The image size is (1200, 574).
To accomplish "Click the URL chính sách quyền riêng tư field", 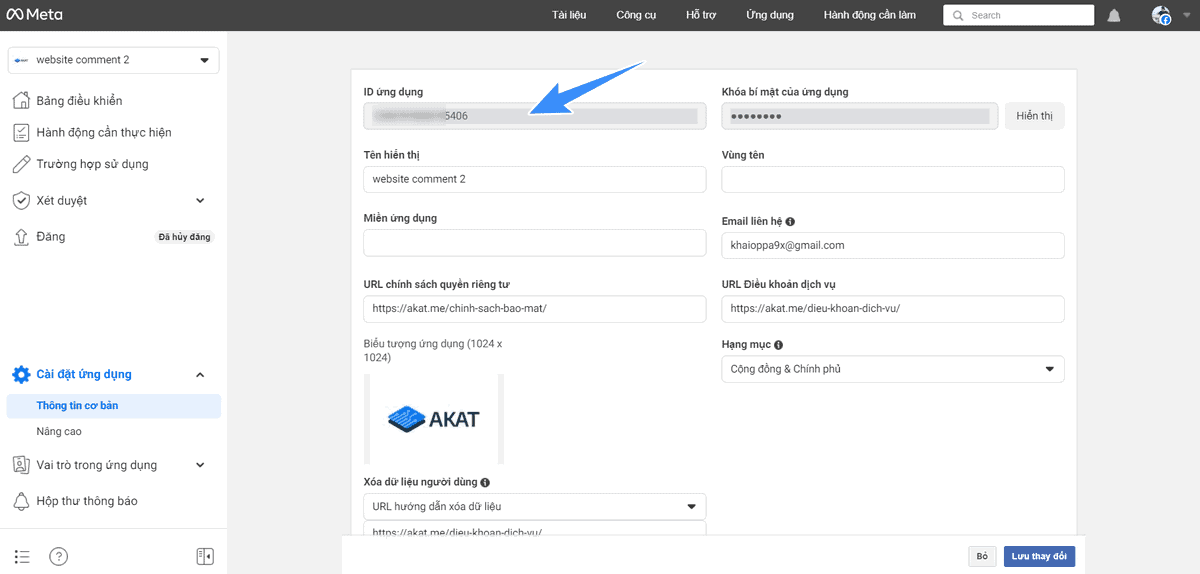I will pos(535,309).
